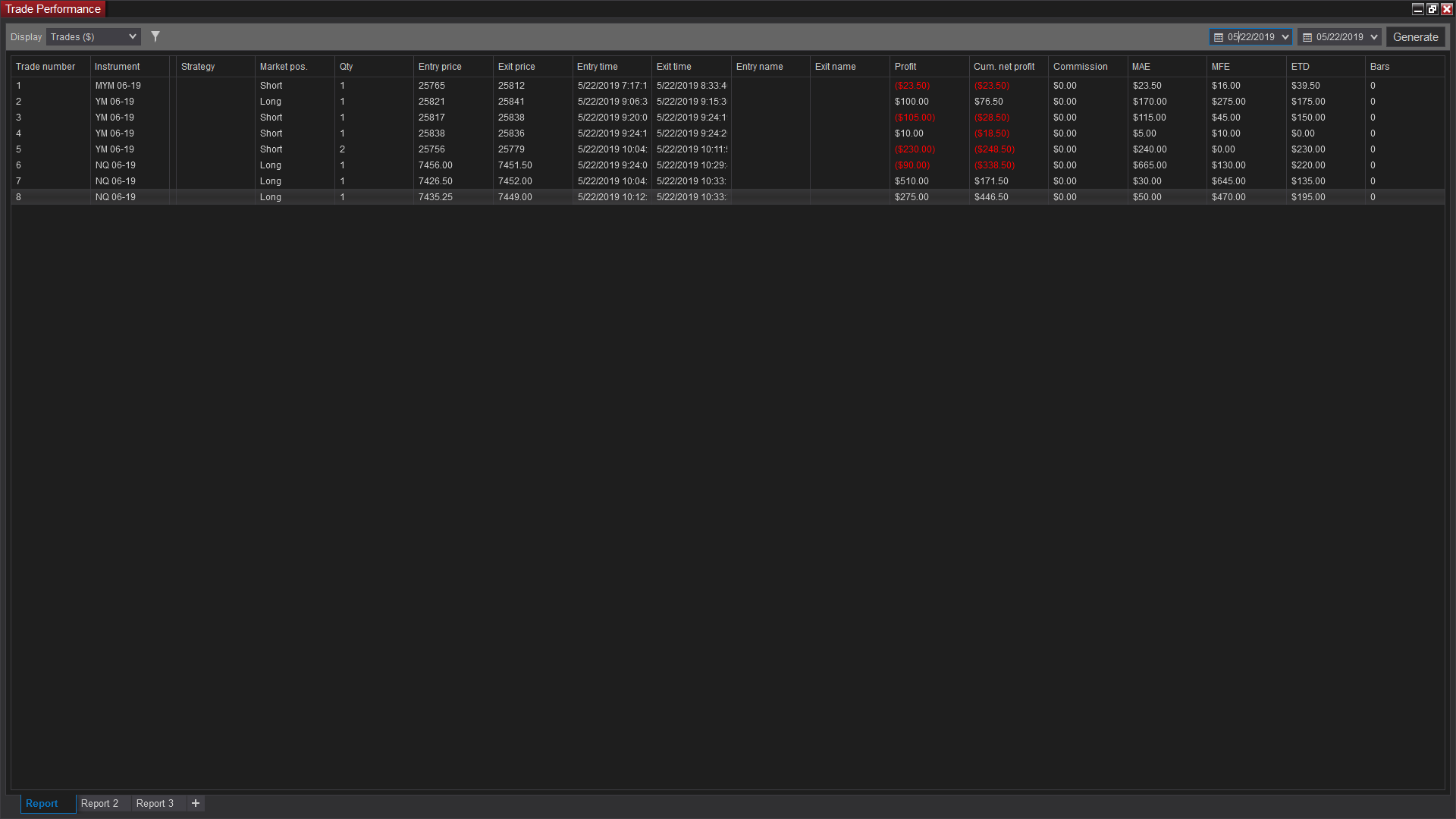Sort by Exit price column header
Viewport: 1456px width, 819px height.
point(532,67)
